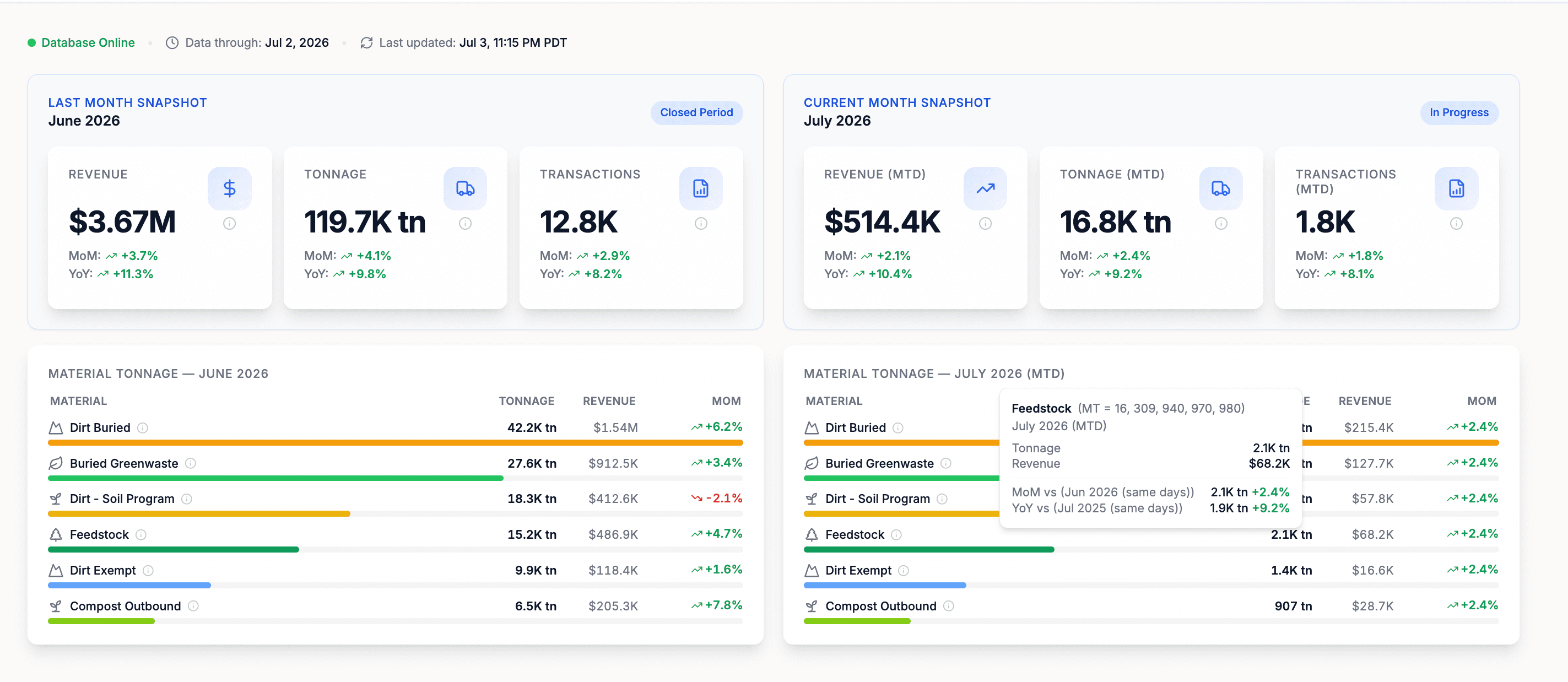This screenshot has width=1568, height=682.
Task: Click the $3.67M revenue value
Action: point(122,221)
